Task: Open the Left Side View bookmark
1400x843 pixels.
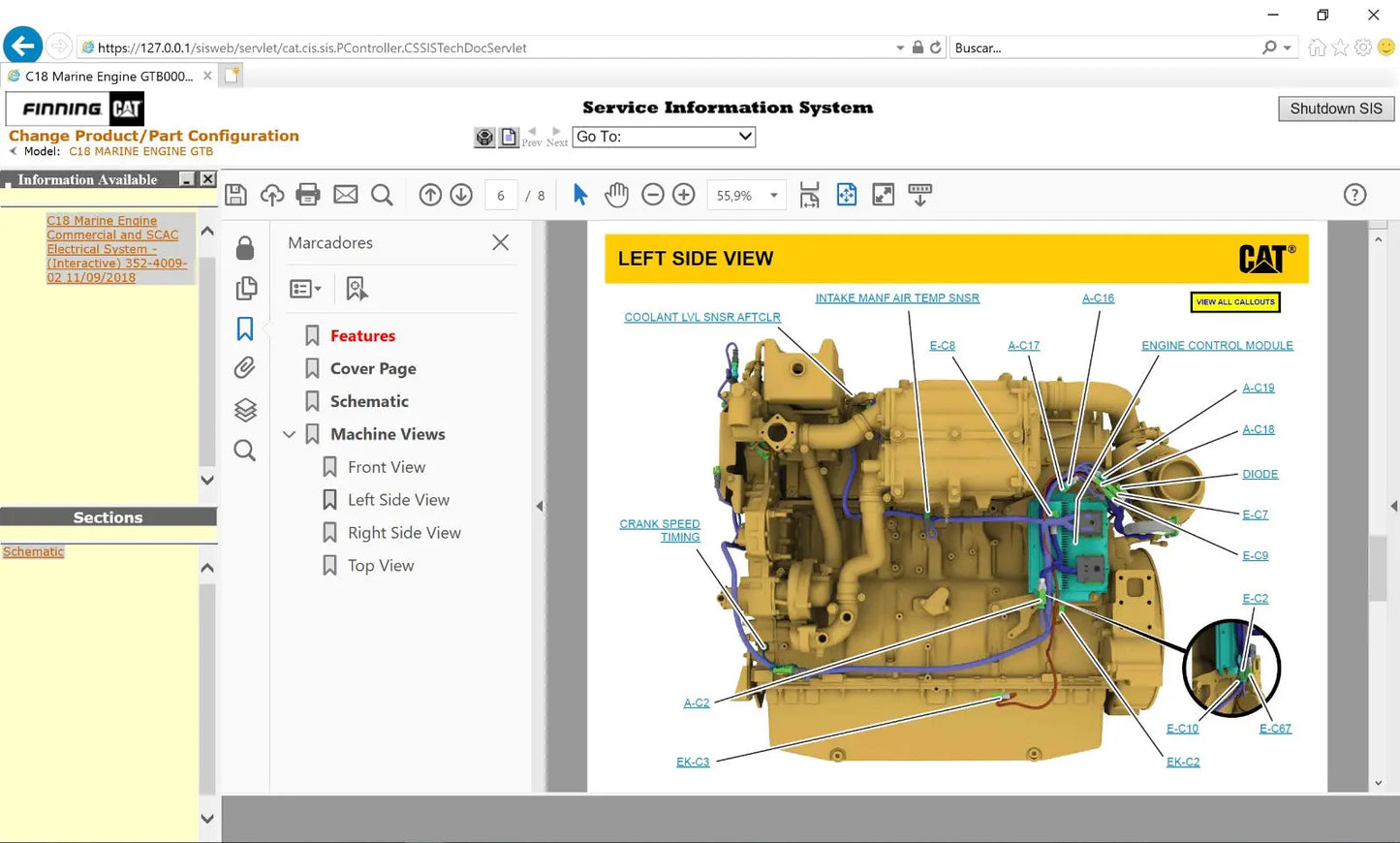Action: 398,500
